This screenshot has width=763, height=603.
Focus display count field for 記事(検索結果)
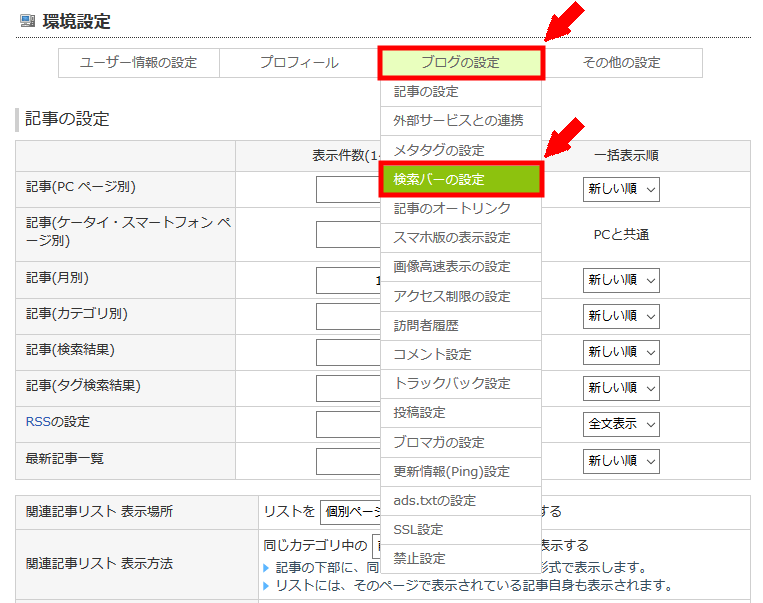(x=348, y=352)
